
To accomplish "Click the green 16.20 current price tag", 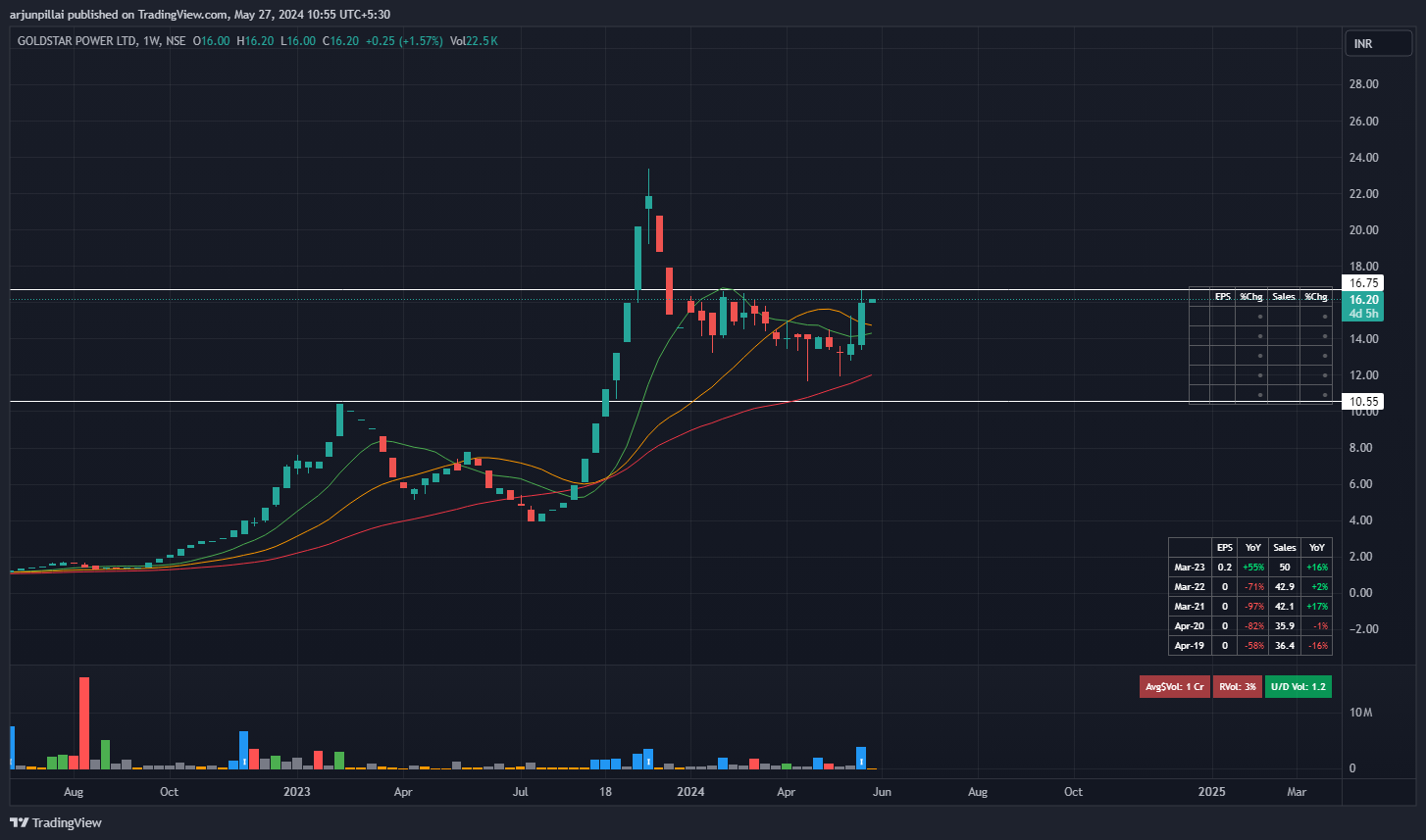I will click(x=1363, y=300).
